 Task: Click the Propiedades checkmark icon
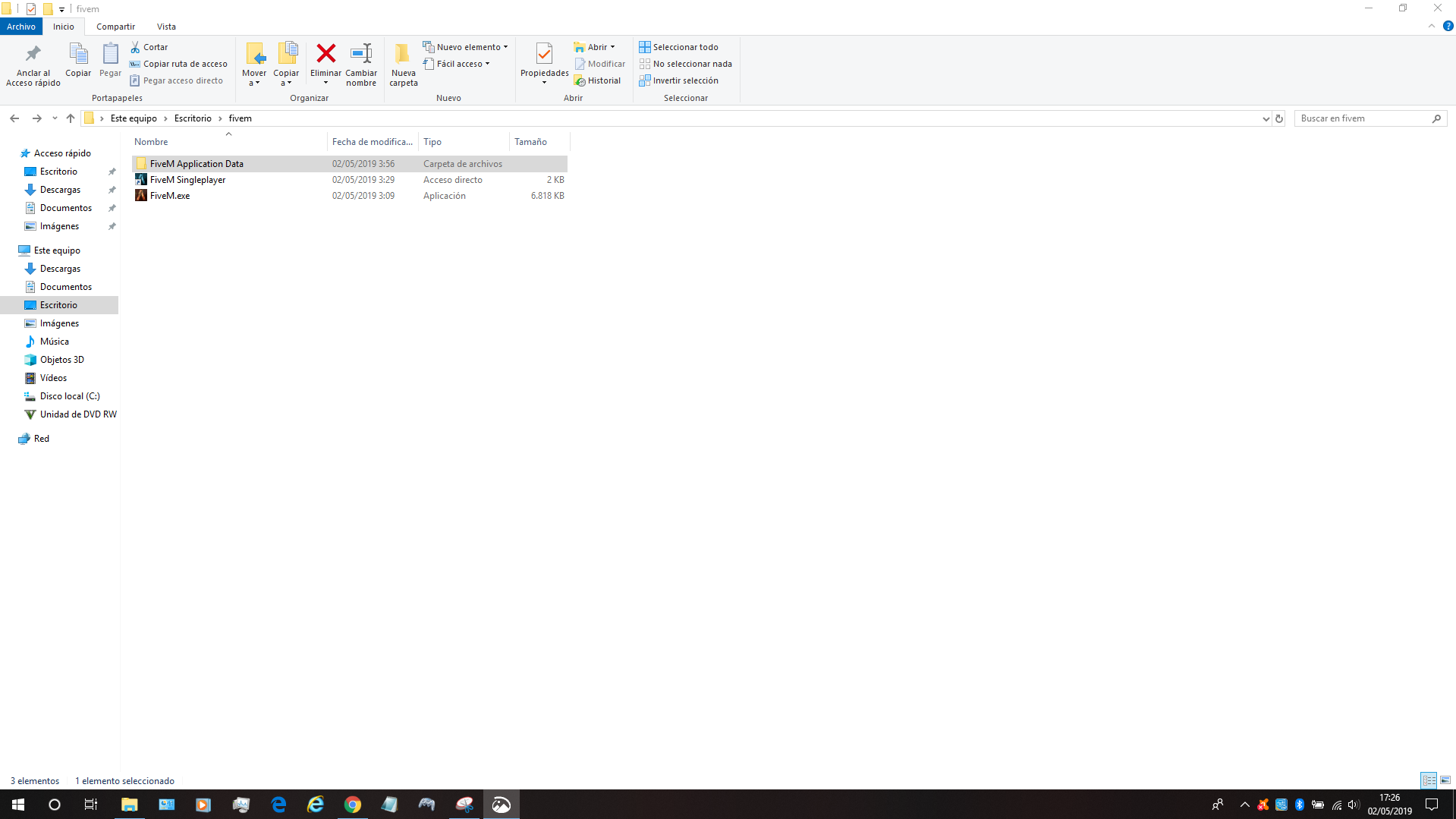pos(544,53)
